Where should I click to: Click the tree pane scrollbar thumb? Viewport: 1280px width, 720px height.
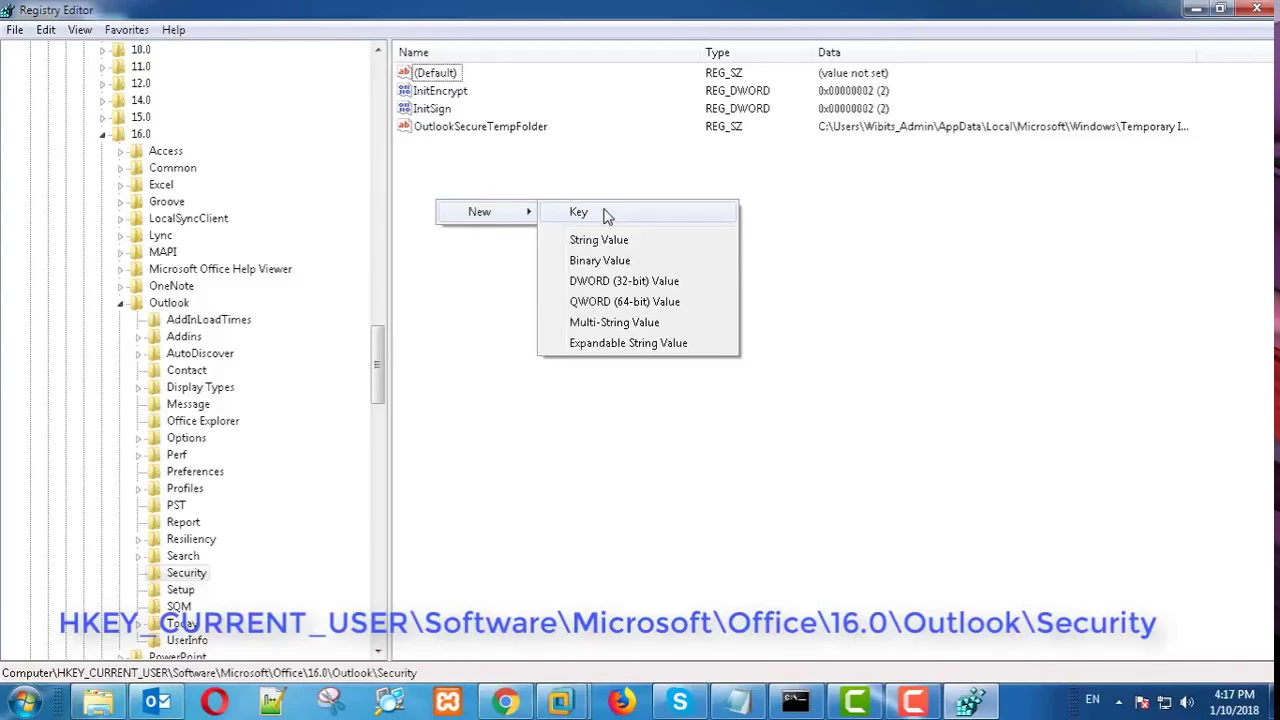(x=377, y=364)
